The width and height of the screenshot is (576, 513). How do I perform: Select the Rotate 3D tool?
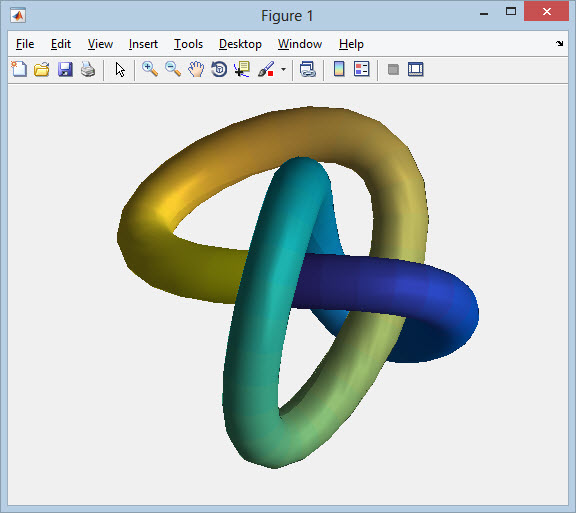219,69
